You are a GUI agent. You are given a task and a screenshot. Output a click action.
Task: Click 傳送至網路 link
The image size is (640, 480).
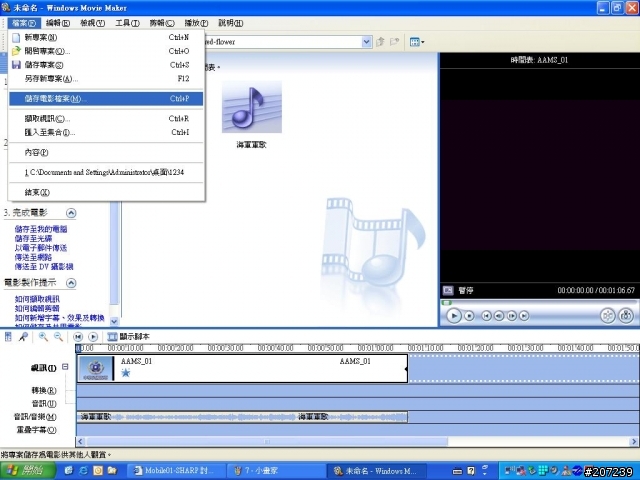pos(33,257)
